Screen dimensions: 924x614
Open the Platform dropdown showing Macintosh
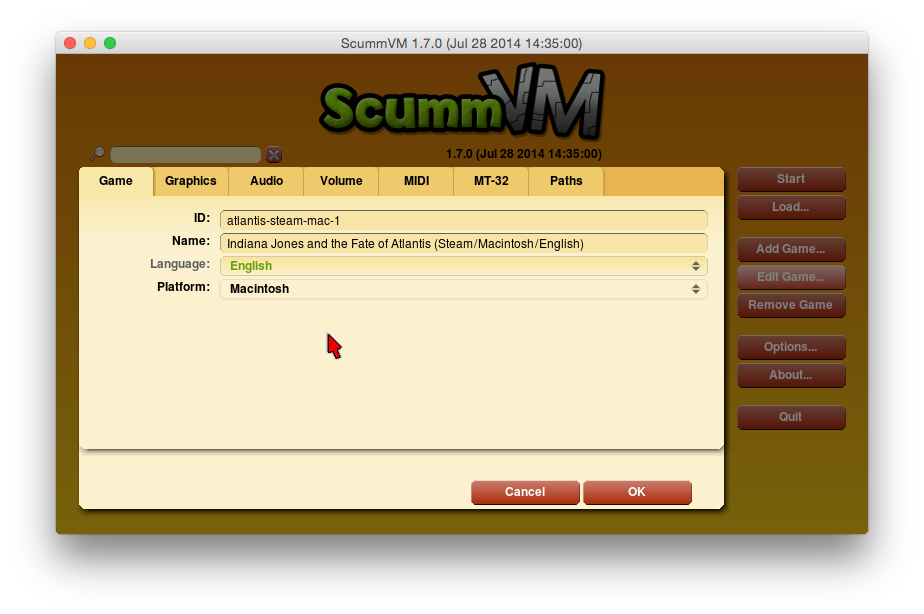(x=464, y=289)
